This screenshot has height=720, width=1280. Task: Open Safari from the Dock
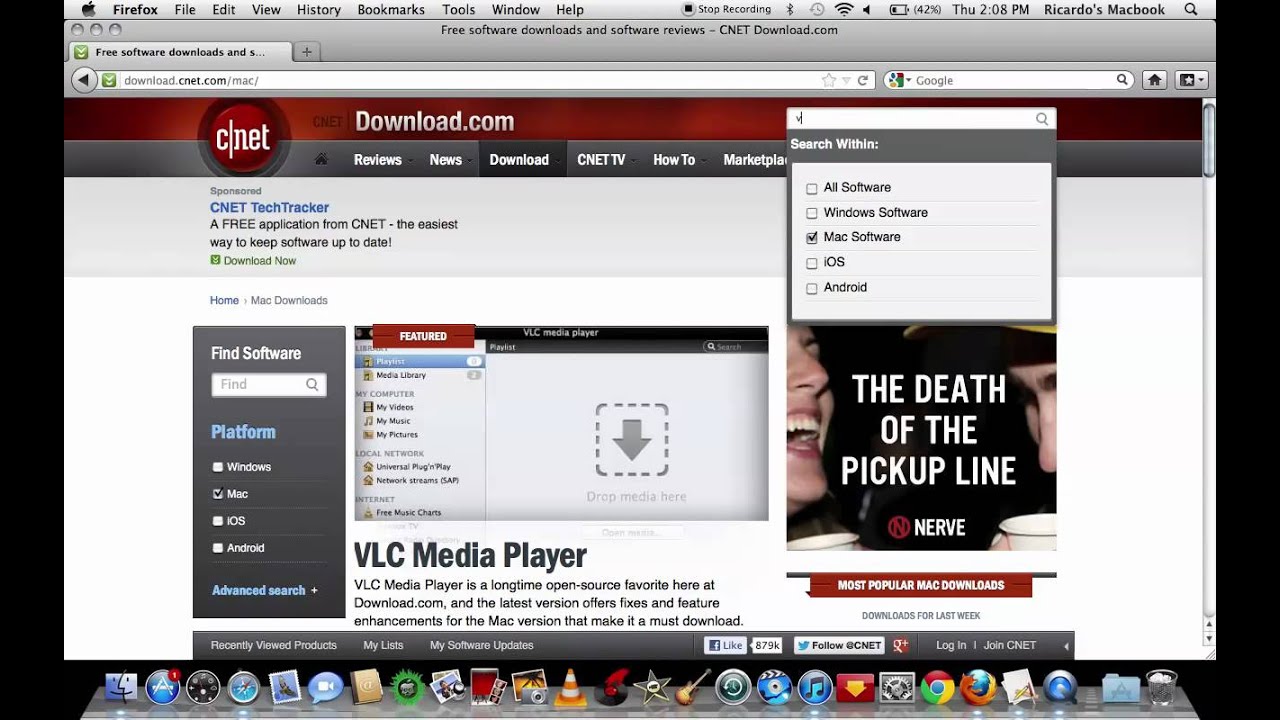(x=244, y=688)
